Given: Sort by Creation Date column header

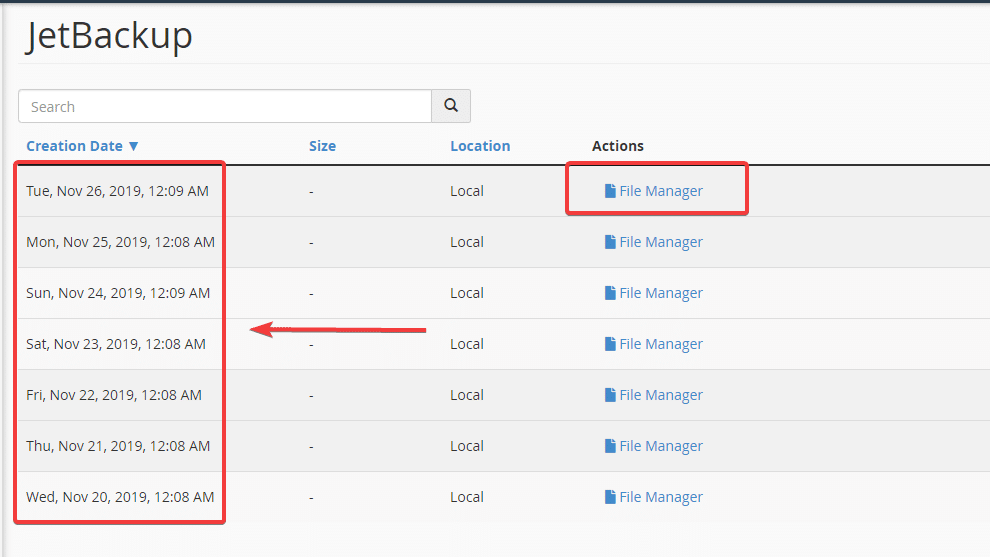Looking at the screenshot, I should click(75, 146).
